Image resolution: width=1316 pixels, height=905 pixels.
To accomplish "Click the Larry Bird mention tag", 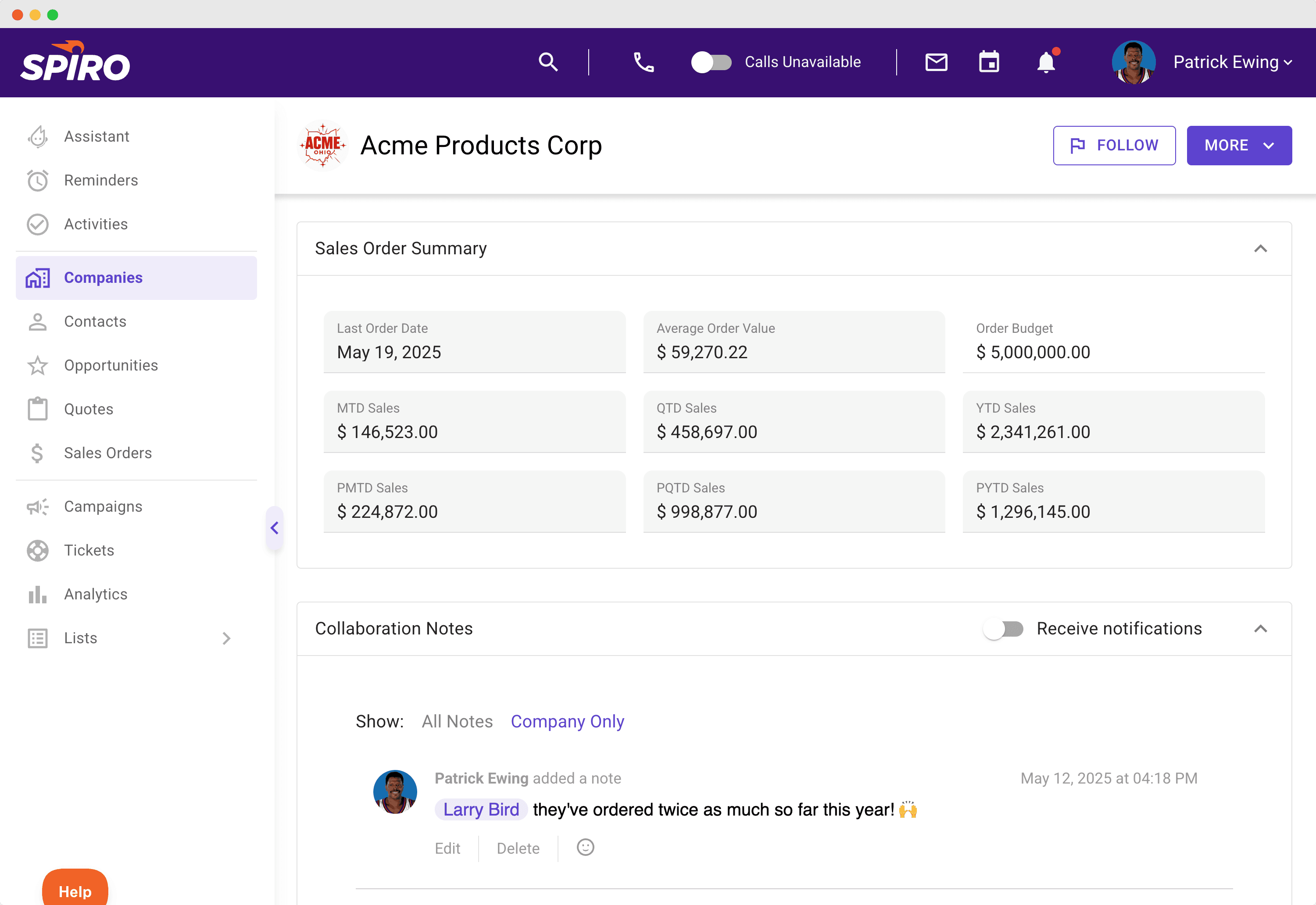I will (481, 809).
